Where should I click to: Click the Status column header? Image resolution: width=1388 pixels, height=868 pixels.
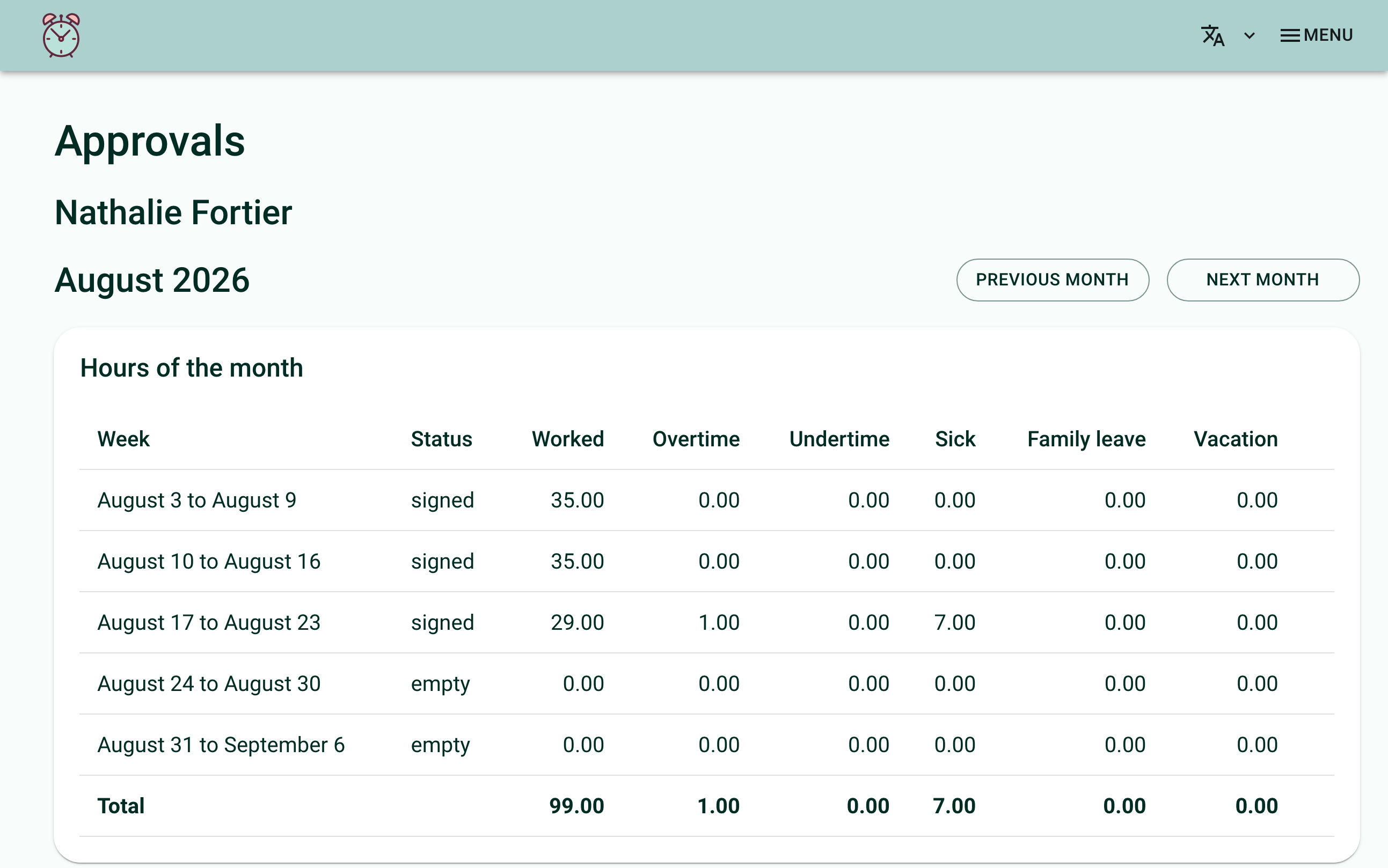(442, 439)
